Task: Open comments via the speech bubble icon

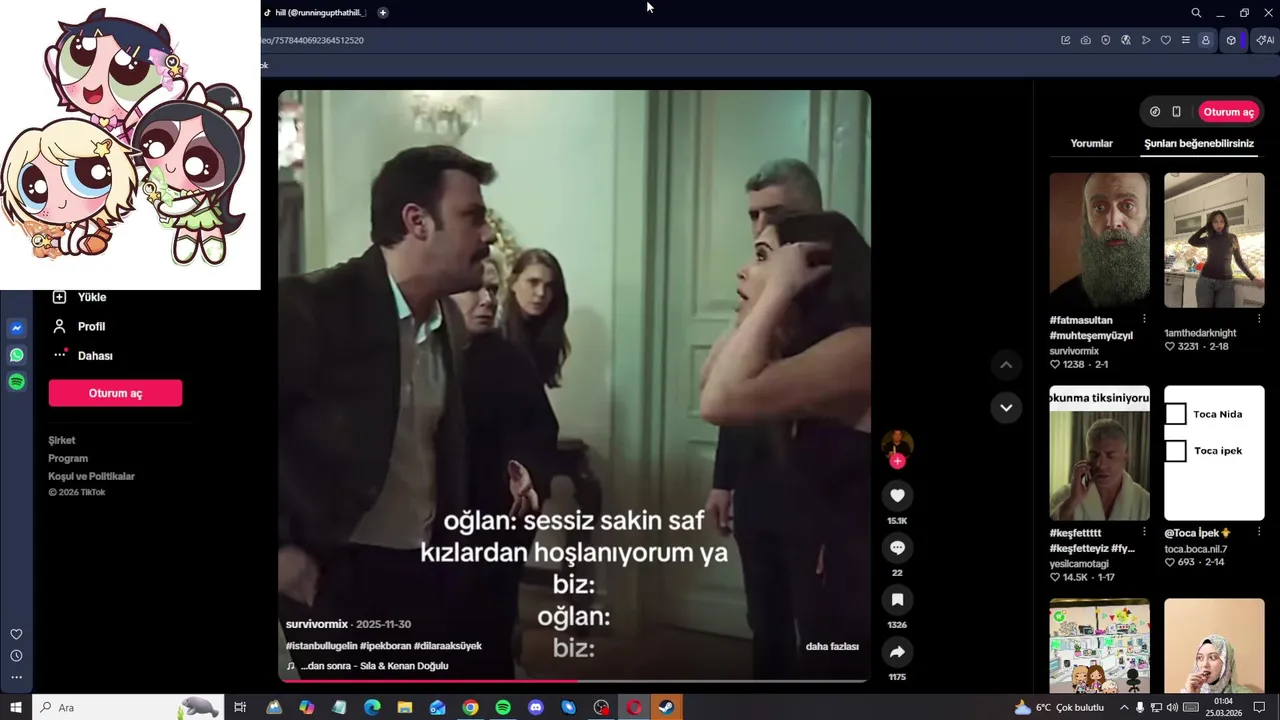Action: point(897,548)
